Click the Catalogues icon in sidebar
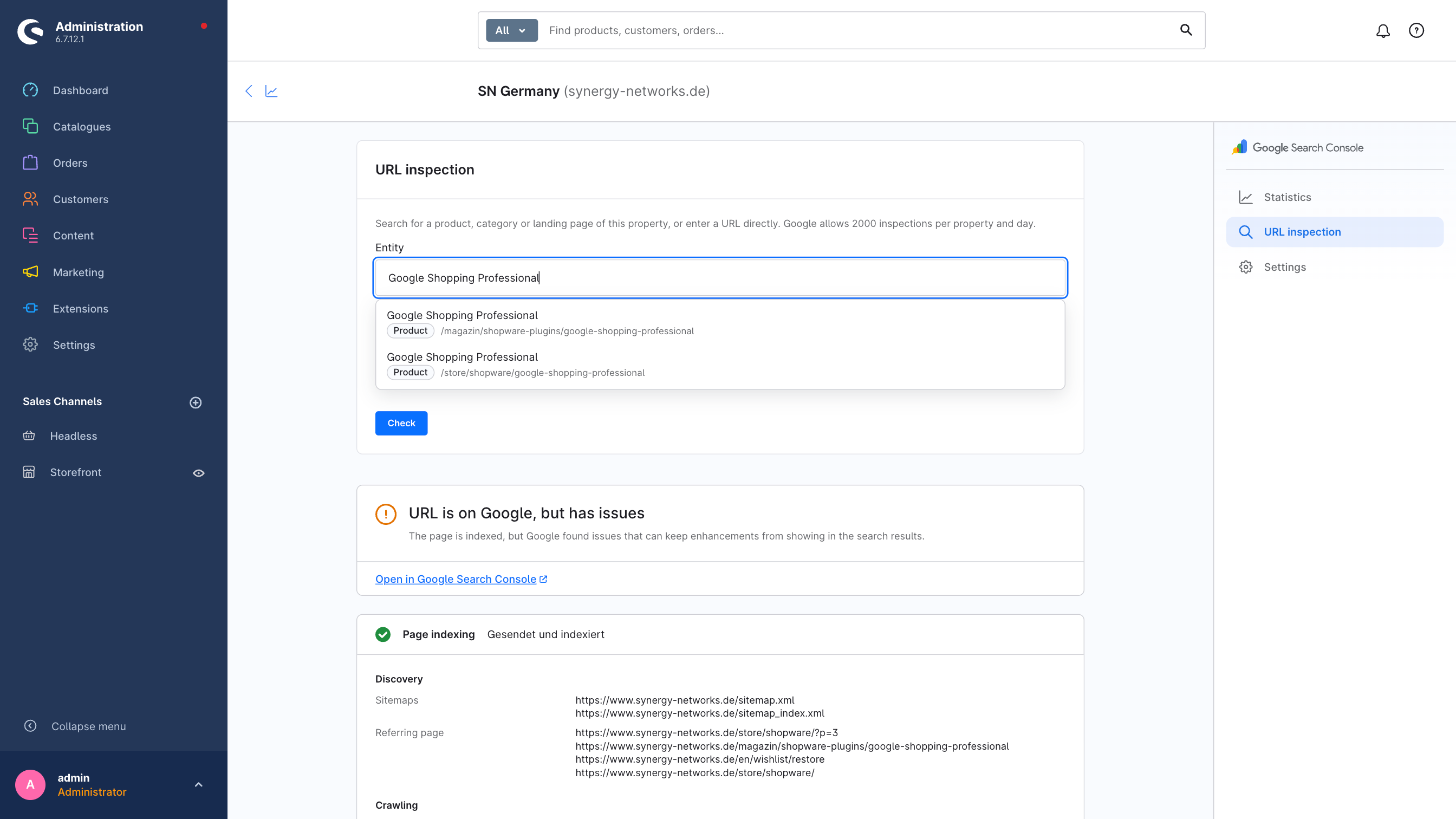Image resolution: width=1456 pixels, height=819 pixels. [30, 126]
